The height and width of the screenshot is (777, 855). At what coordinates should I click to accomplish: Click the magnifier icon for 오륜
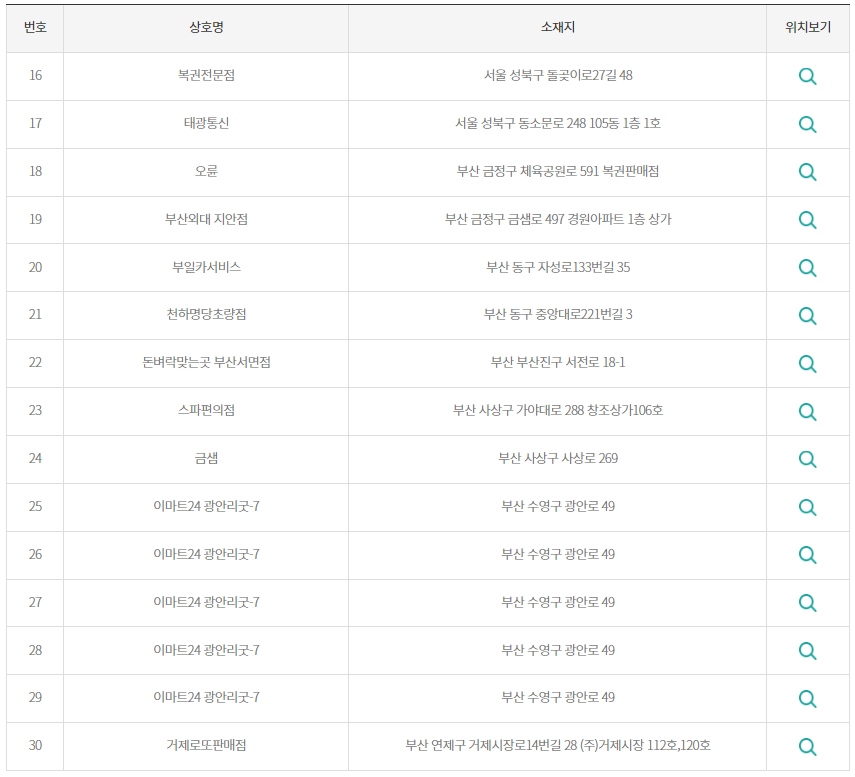pos(808,172)
